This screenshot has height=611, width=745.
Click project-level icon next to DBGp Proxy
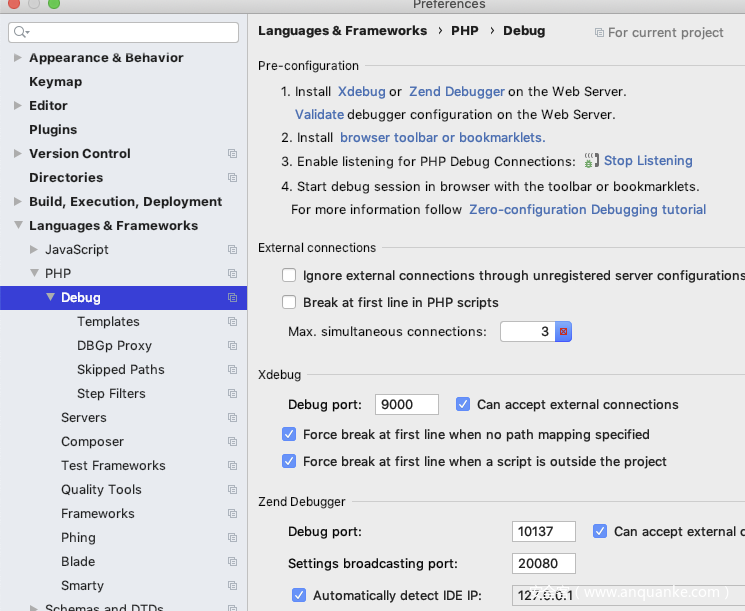coord(232,346)
